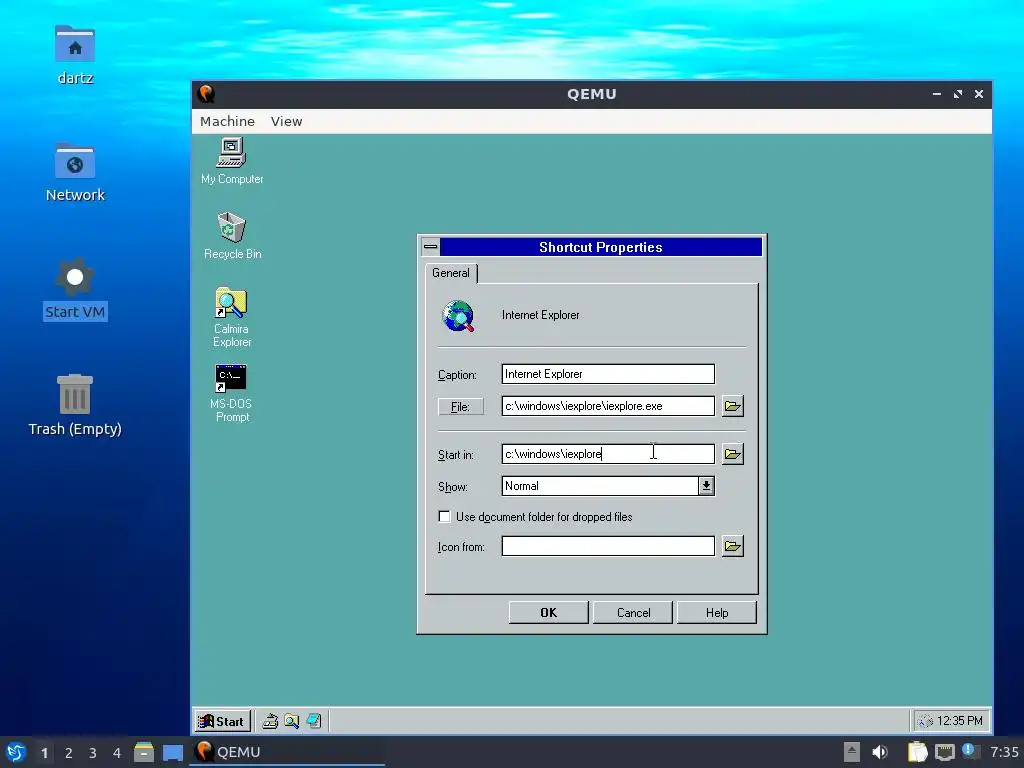The width and height of the screenshot is (1024, 768).
Task: Click the clipboard icon in system tray
Action: point(918,752)
